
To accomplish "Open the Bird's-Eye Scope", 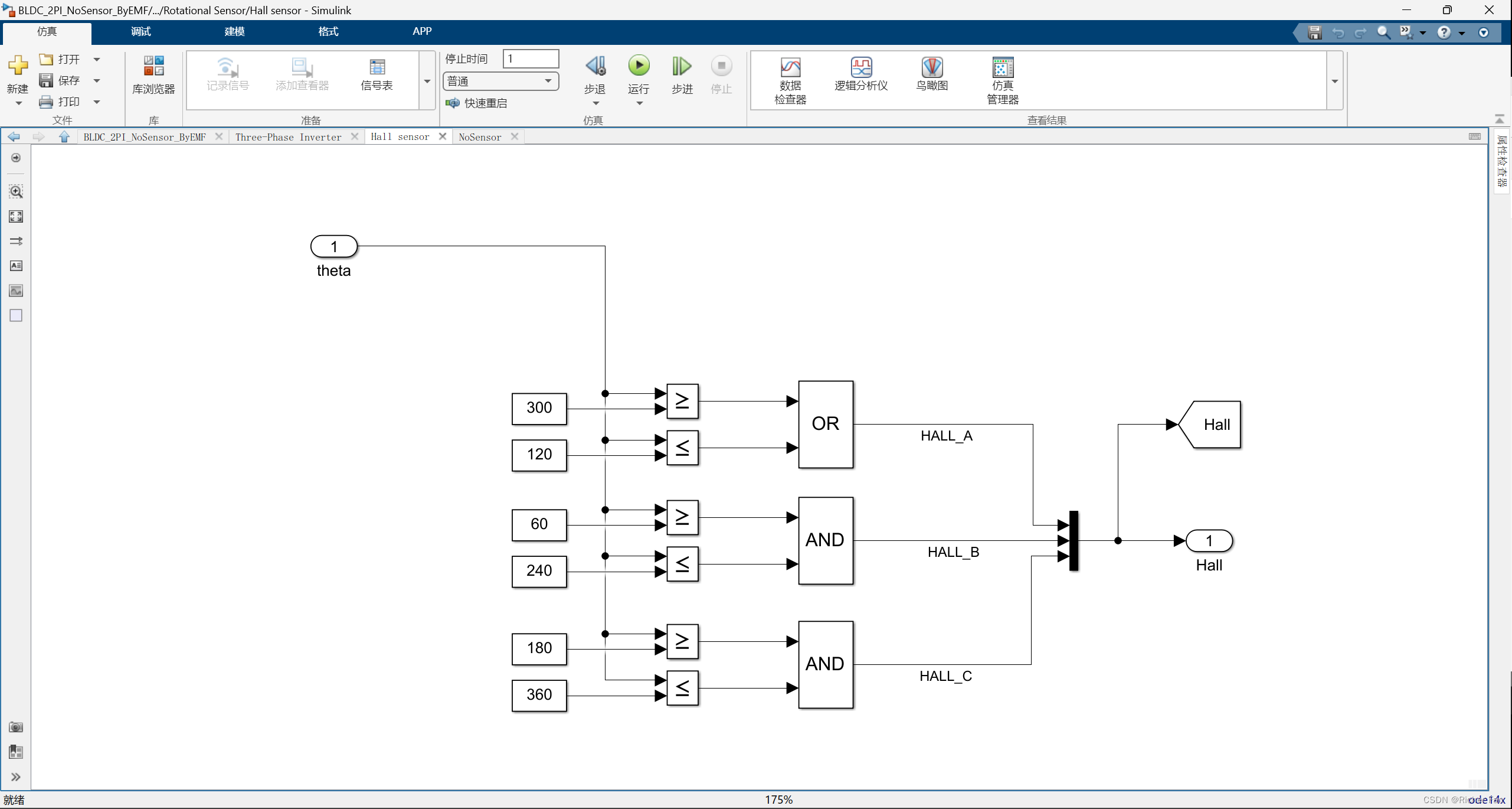I will point(932,74).
